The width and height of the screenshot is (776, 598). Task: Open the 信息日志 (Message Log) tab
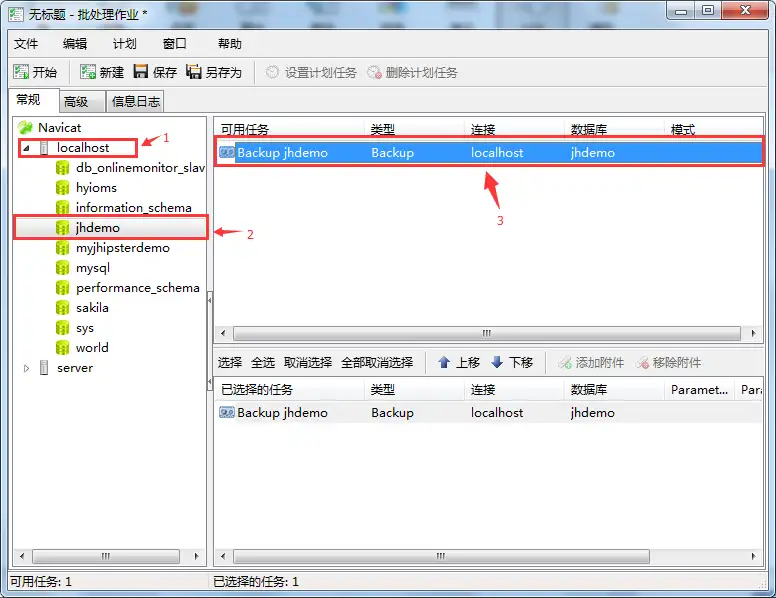coord(135,101)
